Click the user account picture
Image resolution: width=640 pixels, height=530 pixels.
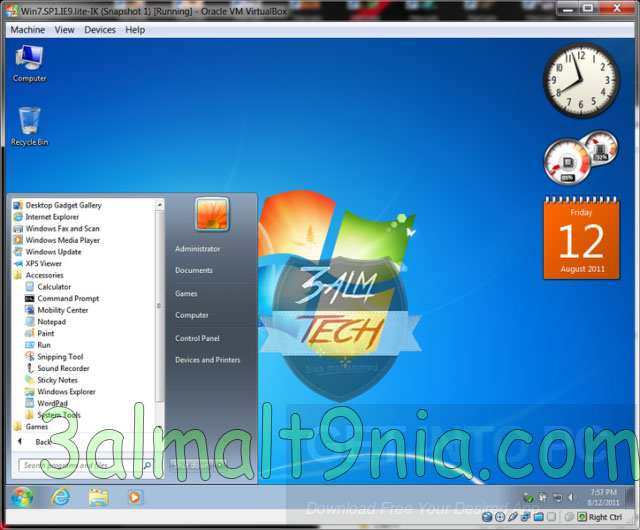[212, 214]
